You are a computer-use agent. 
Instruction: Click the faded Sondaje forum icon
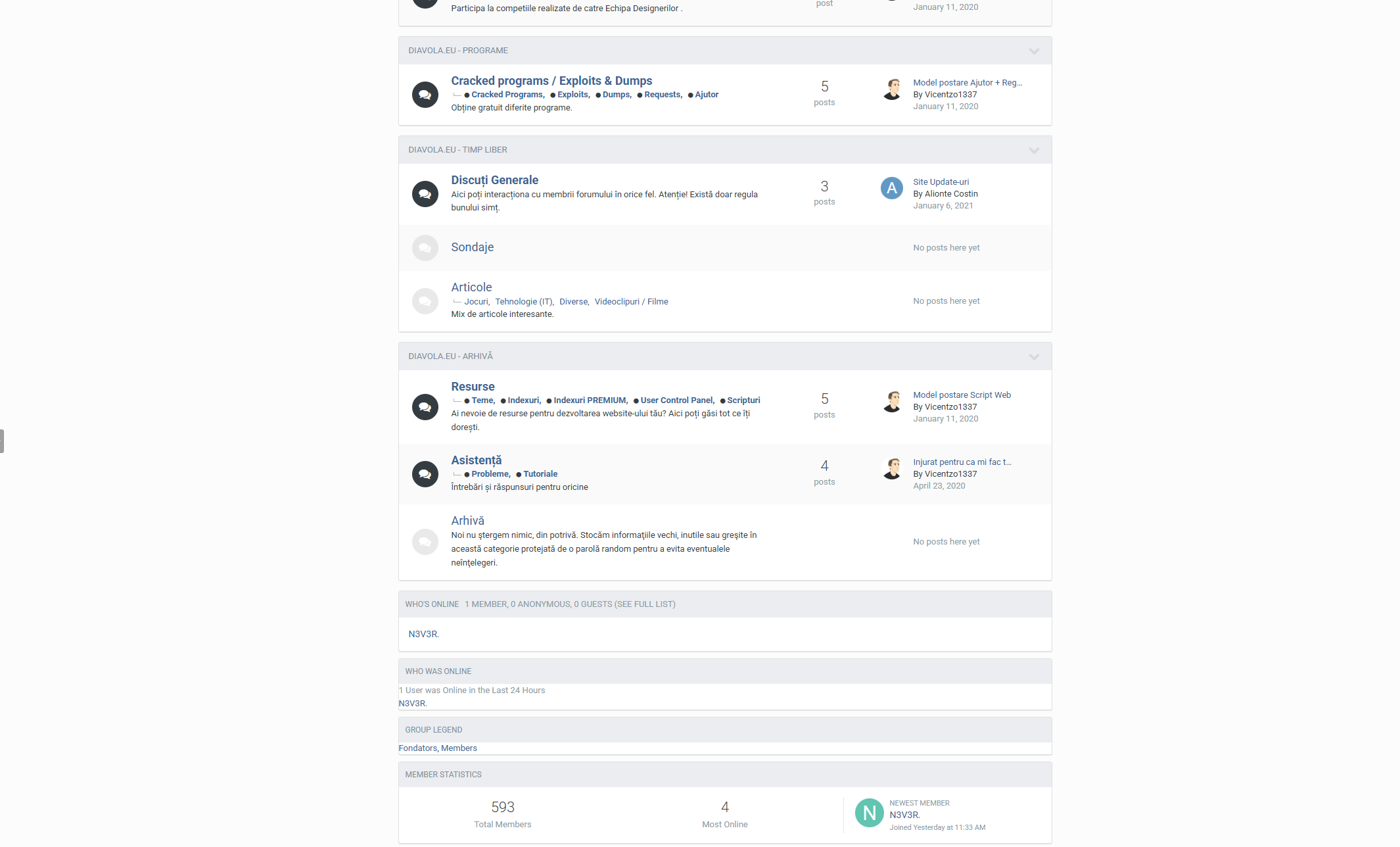tap(425, 248)
